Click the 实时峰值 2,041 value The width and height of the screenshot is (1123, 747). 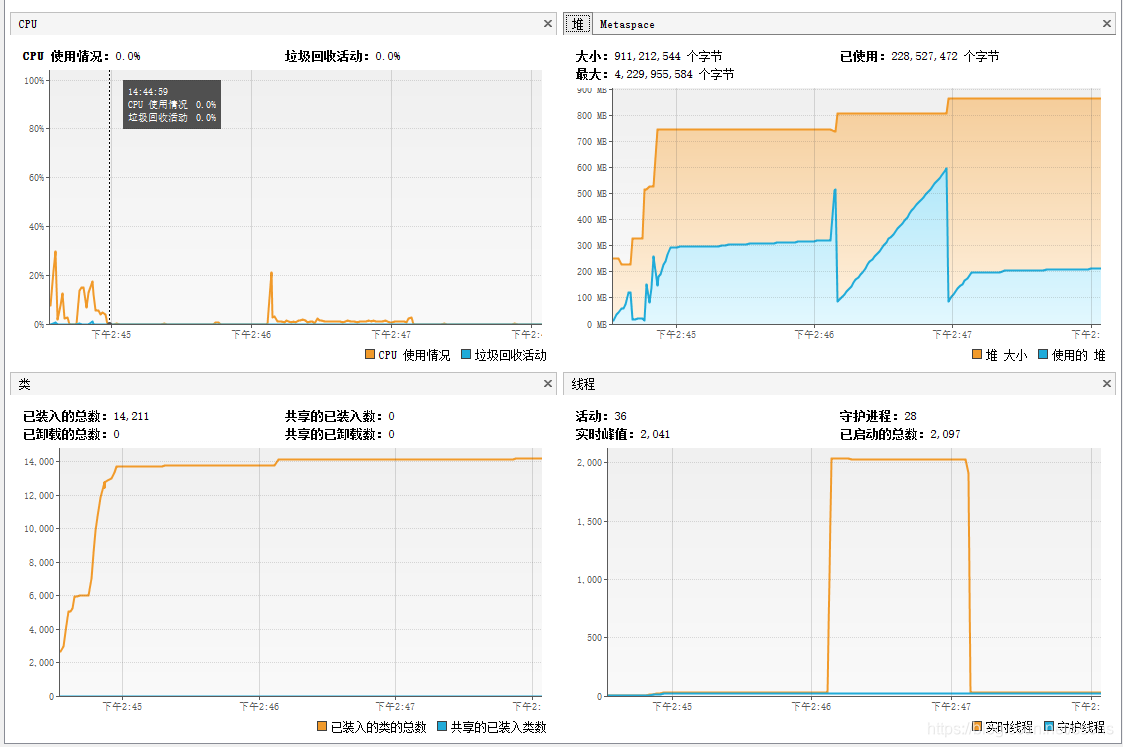point(655,434)
